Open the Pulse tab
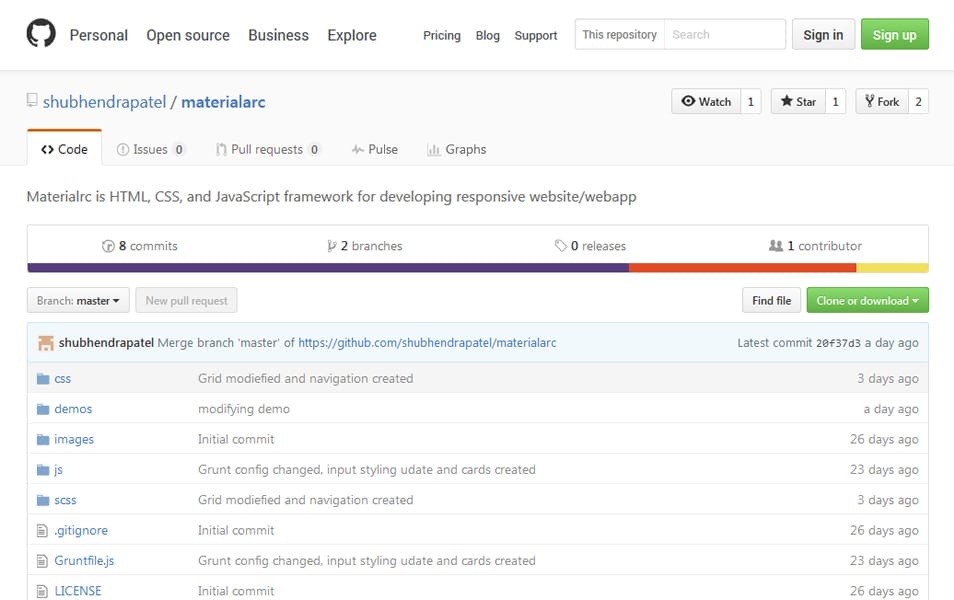Viewport: 954px width, 600px height. (375, 149)
